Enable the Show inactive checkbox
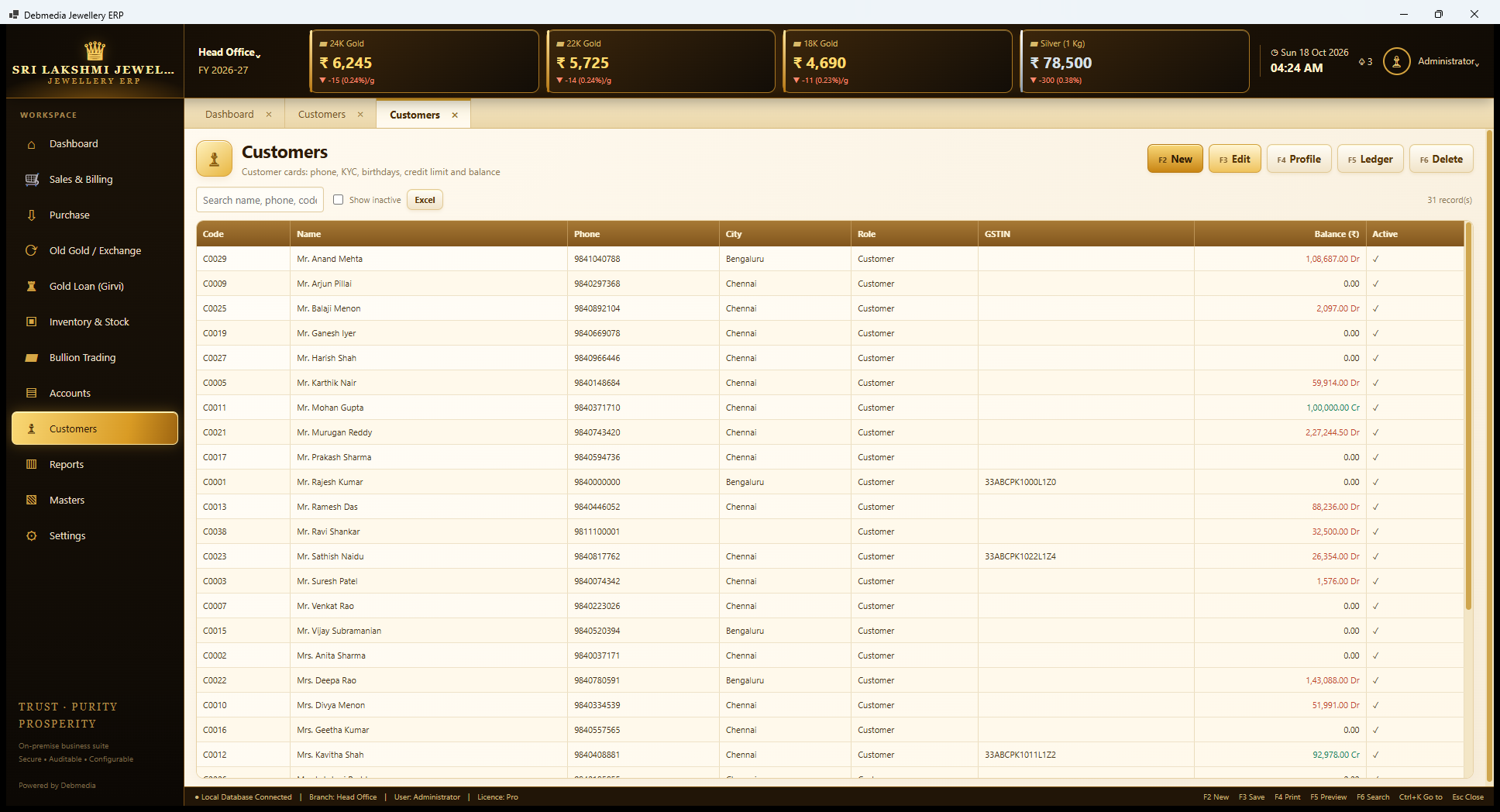Screen dimensions: 1500x812 (x=339, y=200)
